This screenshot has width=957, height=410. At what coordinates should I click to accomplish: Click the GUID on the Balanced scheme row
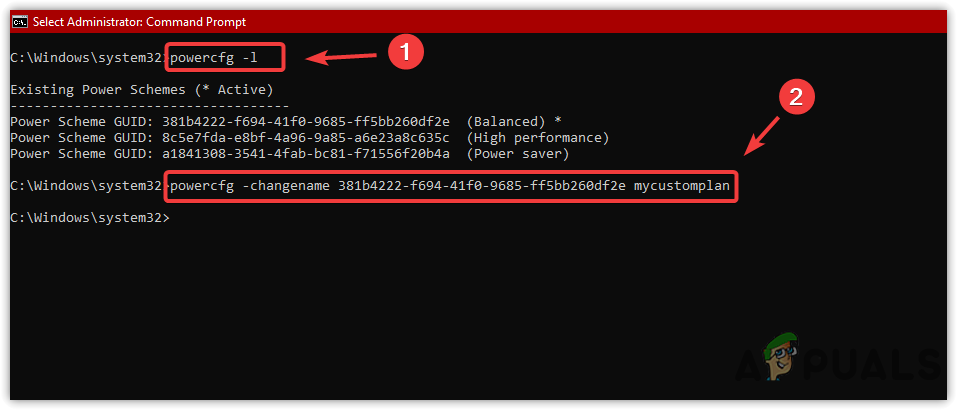click(x=304, y=121)
